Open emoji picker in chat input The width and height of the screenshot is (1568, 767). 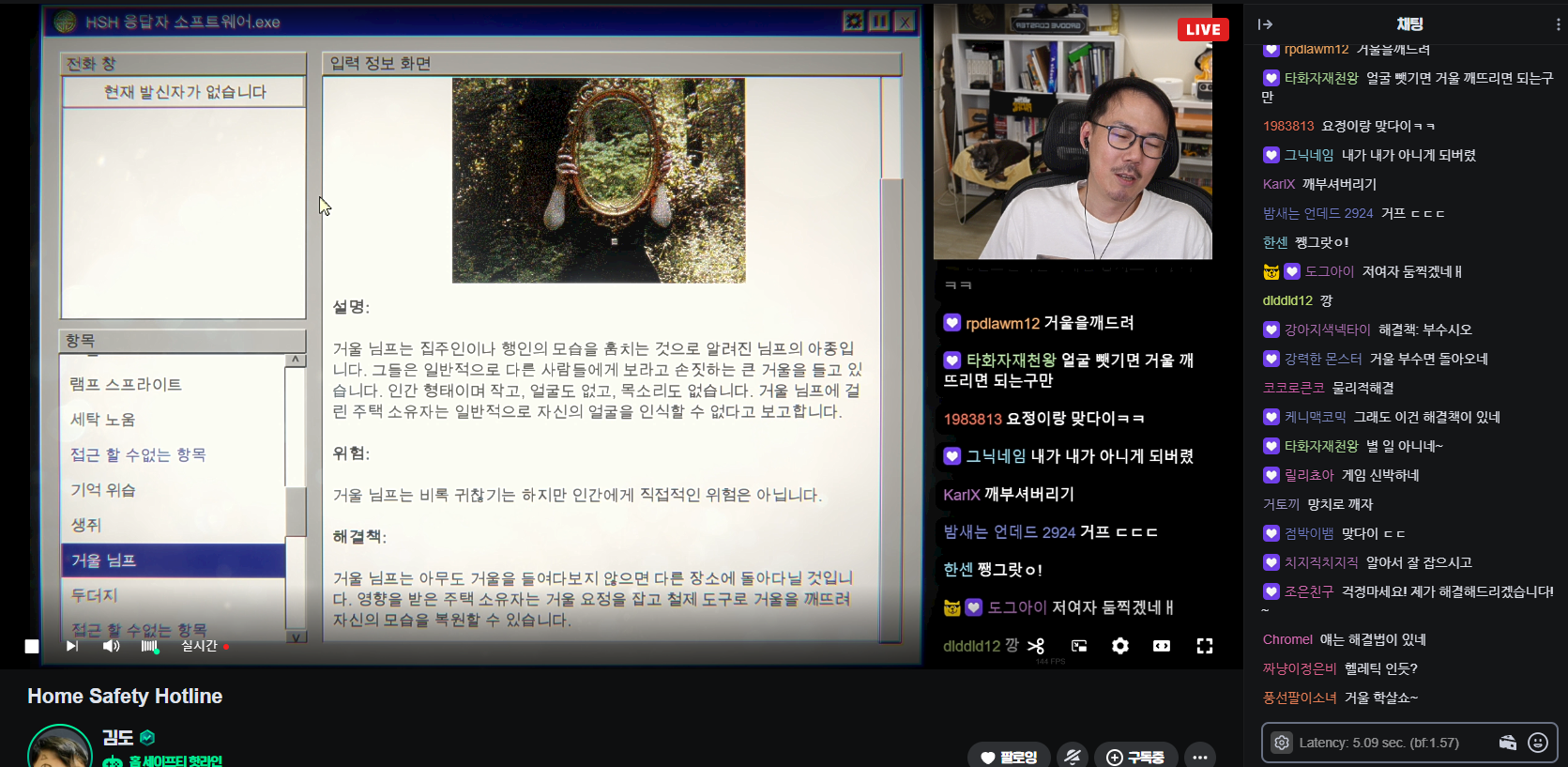point(1538,743)
